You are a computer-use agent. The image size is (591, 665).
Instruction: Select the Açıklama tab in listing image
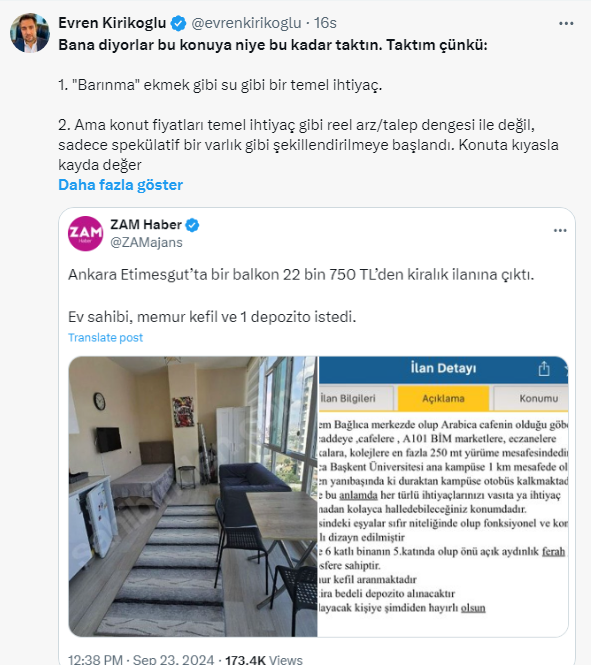pos(443,398)
